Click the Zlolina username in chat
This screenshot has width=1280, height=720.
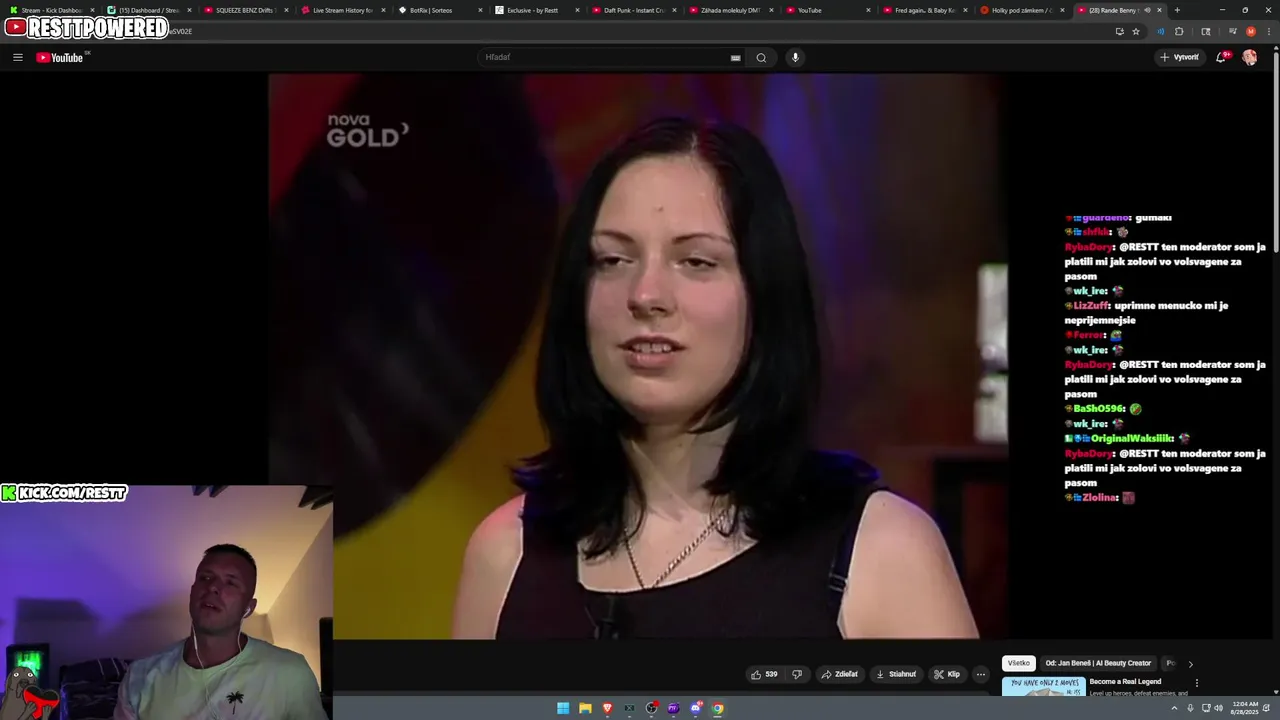(1101, 498)
